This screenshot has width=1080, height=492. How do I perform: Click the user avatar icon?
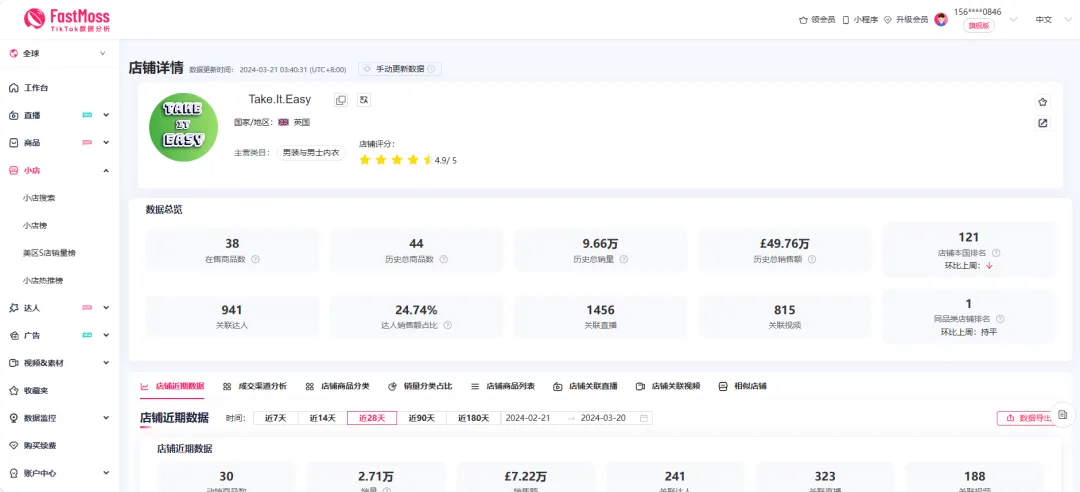click(941, 19)
